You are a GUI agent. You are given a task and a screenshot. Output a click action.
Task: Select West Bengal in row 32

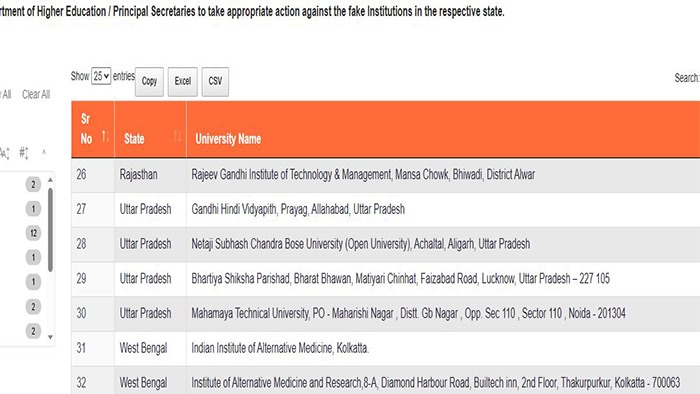point(143,383)
